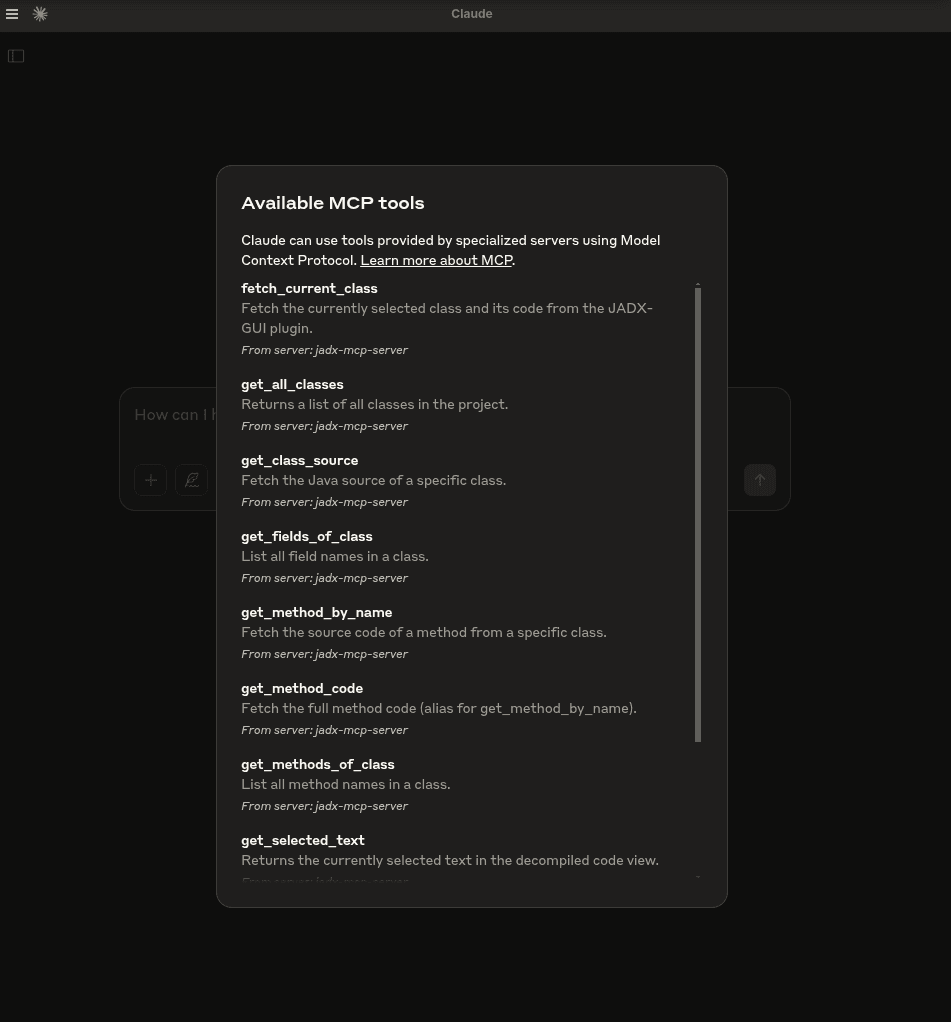The image size is (951, 1022).
Task: Toggle the sidebar panel icon
Action: tap(16, 56)
